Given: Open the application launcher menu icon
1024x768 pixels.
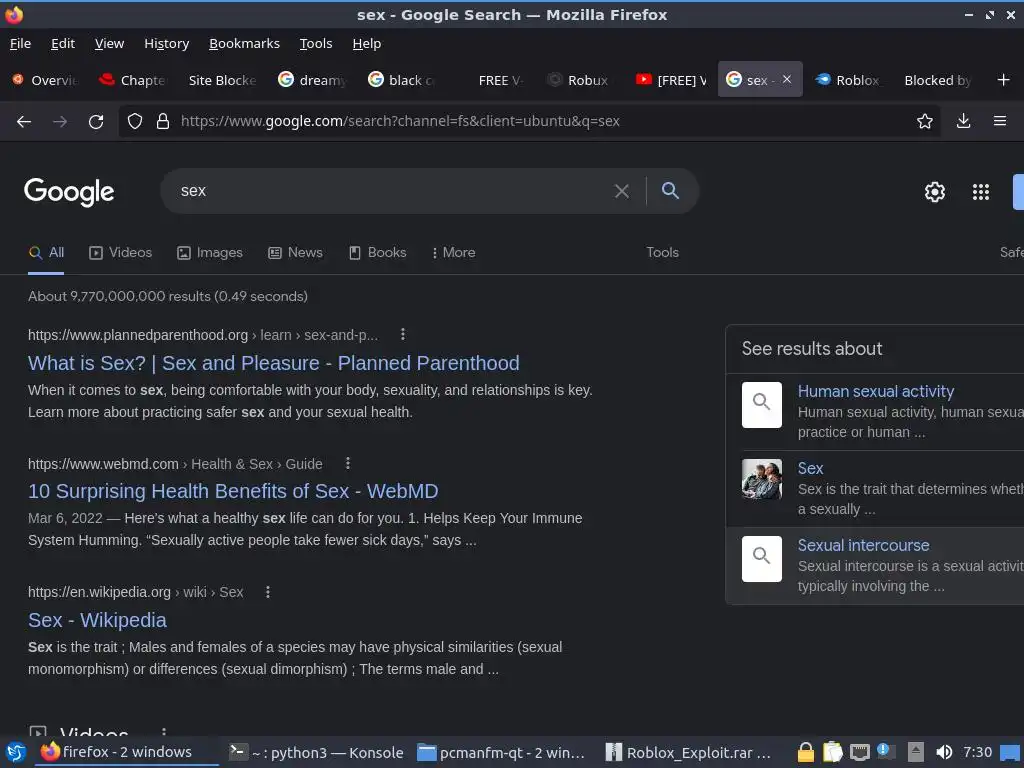Looking at the screenshot, I should (16, 753).
